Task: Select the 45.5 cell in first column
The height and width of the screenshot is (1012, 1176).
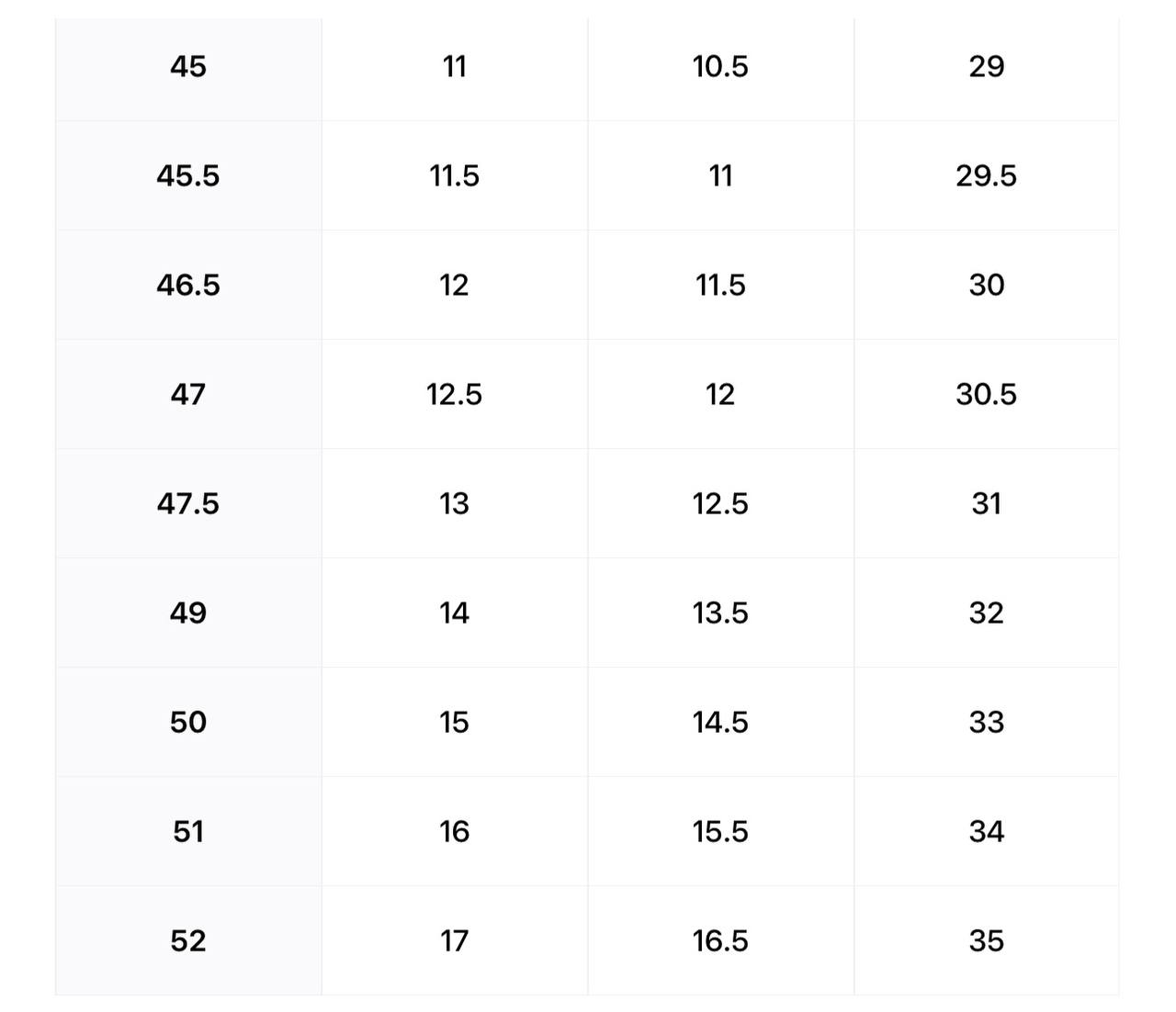Action: pos(188,175)
